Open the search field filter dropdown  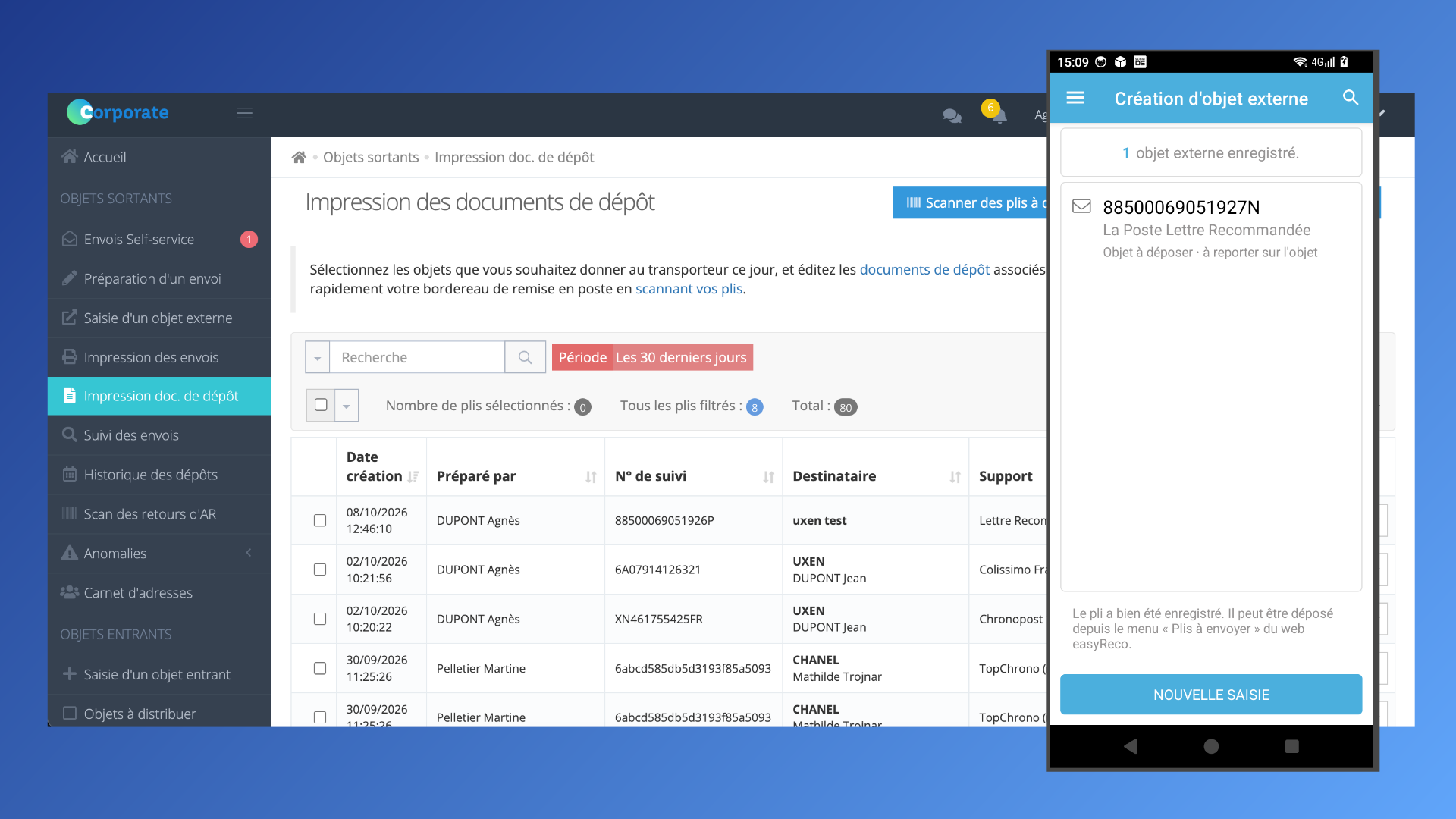[x=318, y=357]
